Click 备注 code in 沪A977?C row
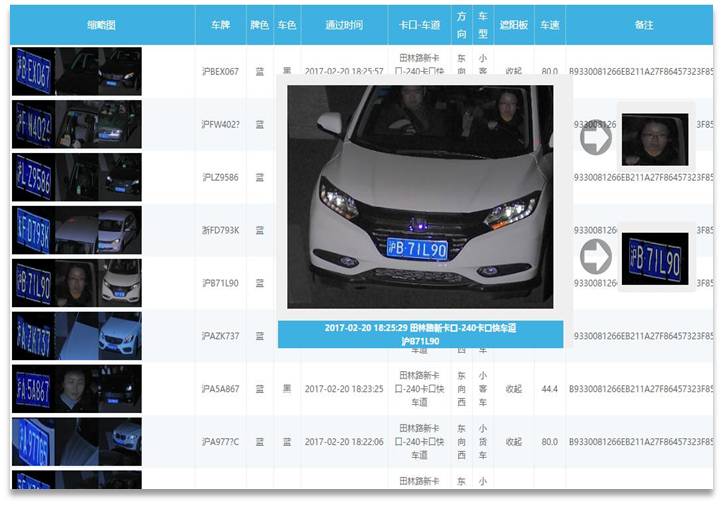Image resolution: width=723 pixels, height=505 pixels. tap(641, 442)
